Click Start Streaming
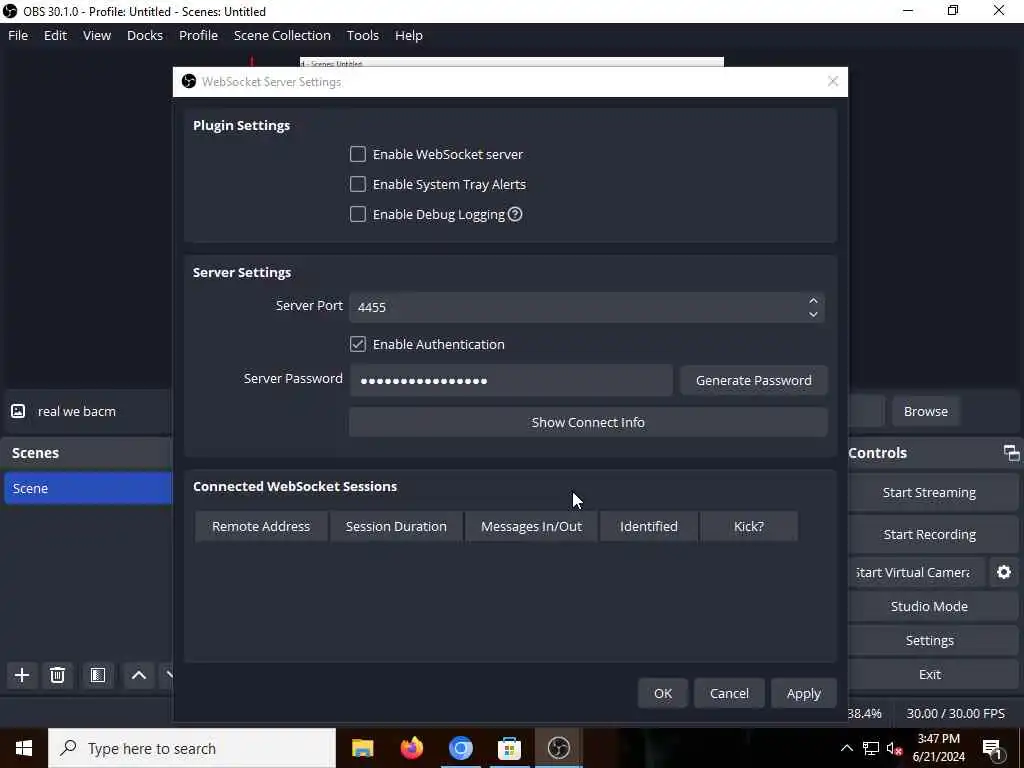This screenshot has width=1024, height=768. point(929,492)
